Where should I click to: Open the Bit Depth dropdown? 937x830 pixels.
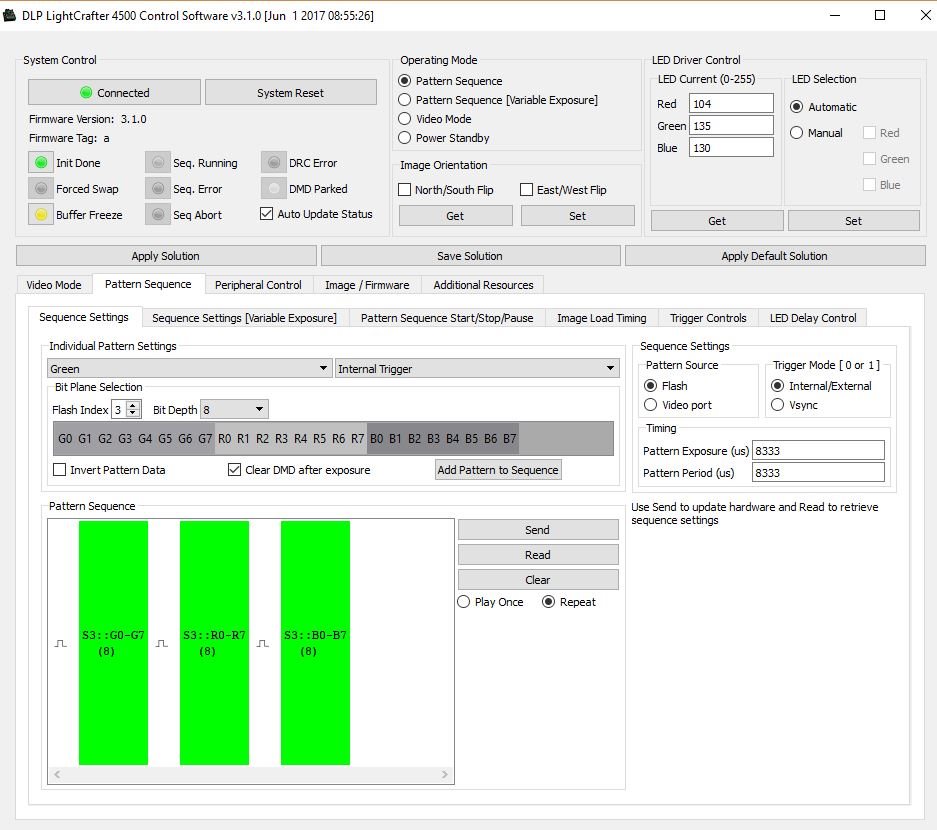234,409
